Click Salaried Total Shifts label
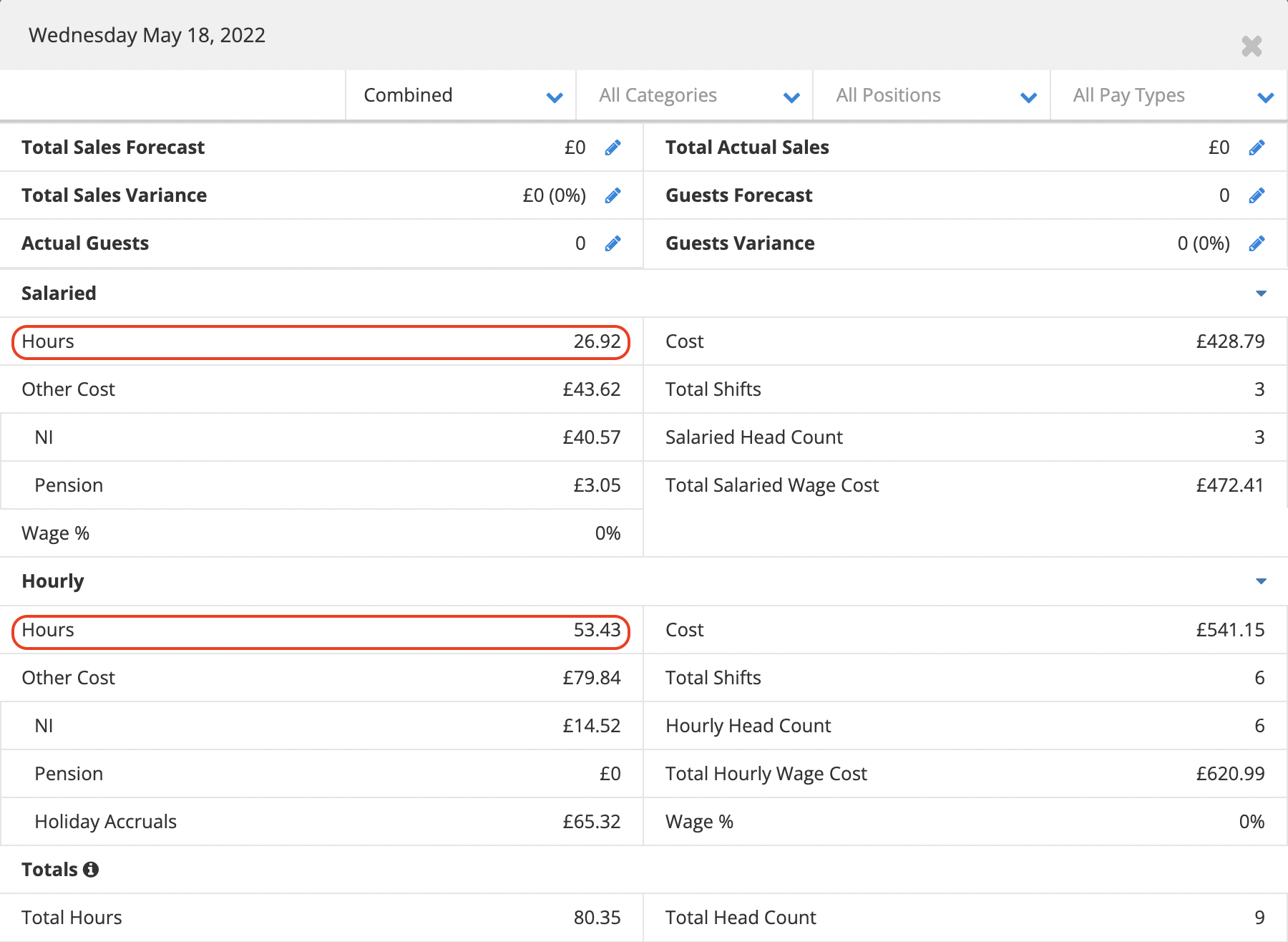Viewport: 1288px width, 942px height. (x=713, y=389)
